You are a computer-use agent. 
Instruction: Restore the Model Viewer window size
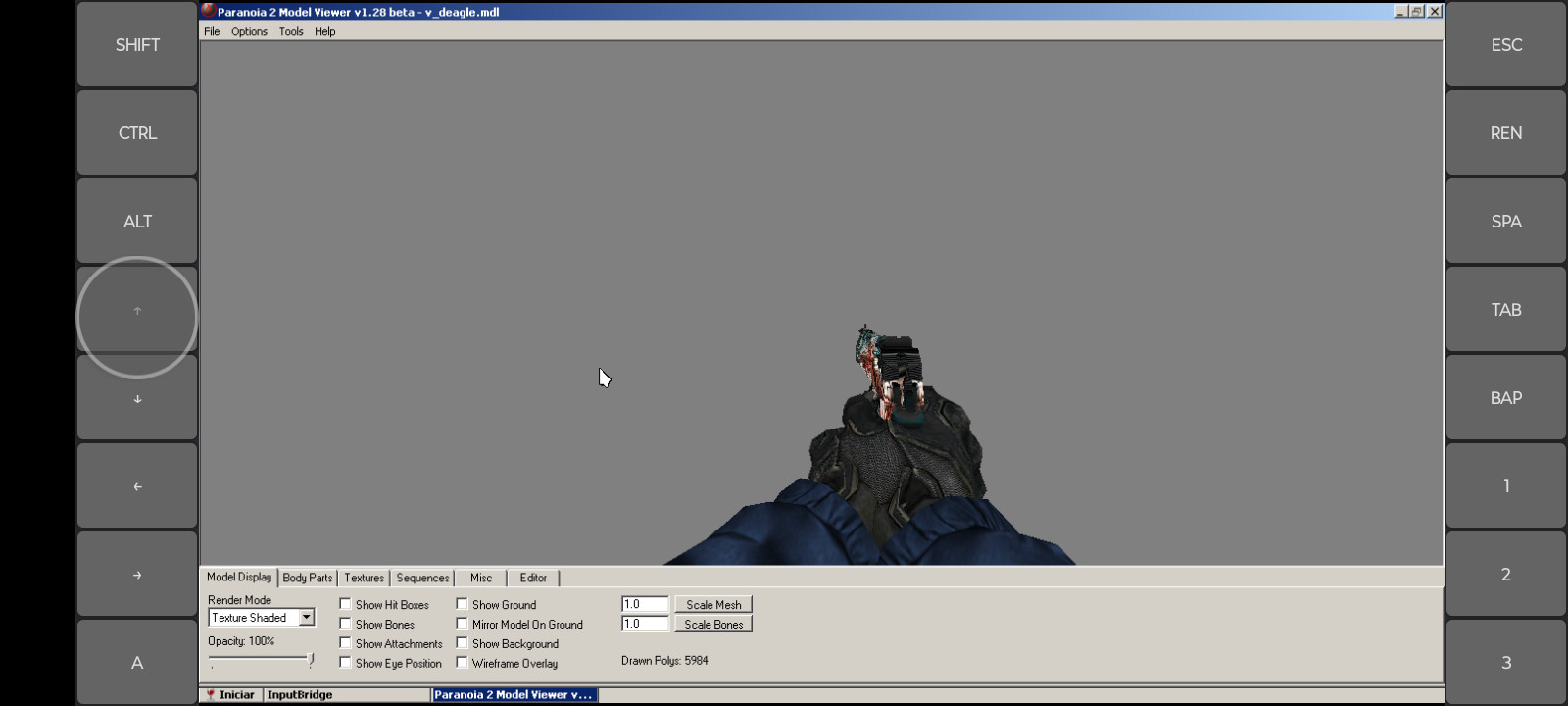coord(1417,11)
